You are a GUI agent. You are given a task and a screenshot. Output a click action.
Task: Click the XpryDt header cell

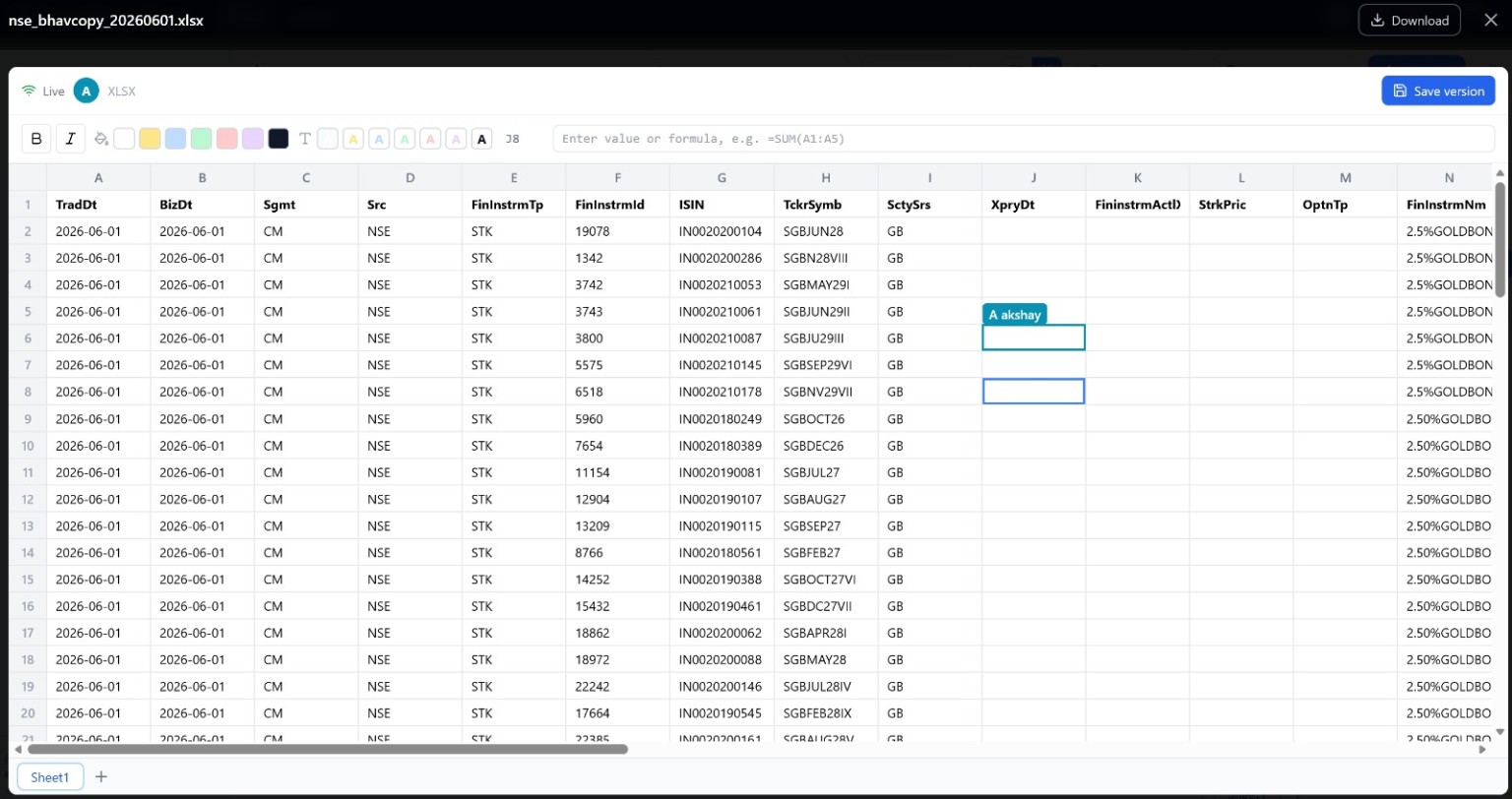click(x=1034, y=205)
